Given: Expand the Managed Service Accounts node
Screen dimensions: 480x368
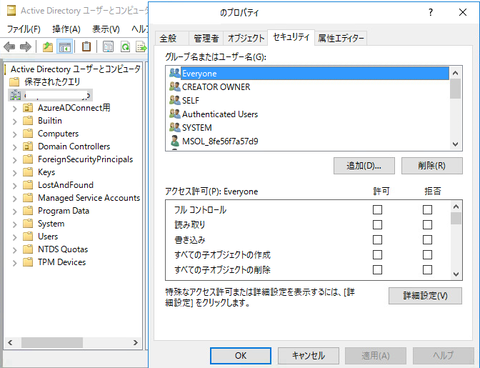Looking at the screenshot, I should pyautogui.click(x=14, y=199).
